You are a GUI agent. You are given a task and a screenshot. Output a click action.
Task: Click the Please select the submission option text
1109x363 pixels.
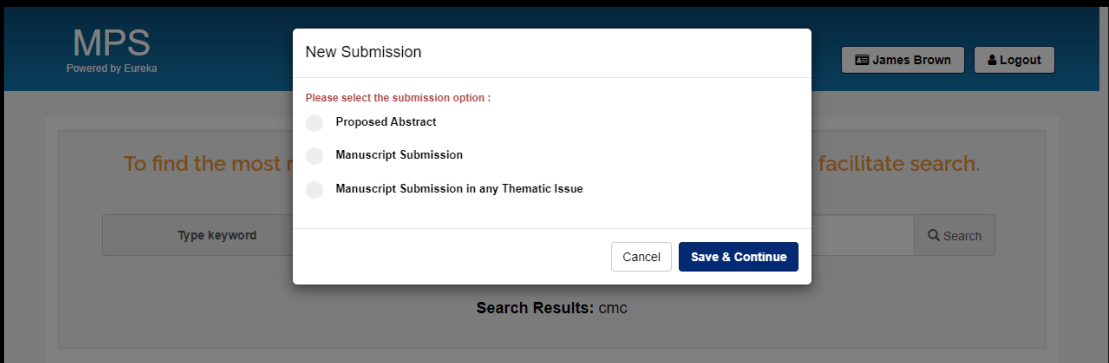pyautogui.click(x=398, y=98)
